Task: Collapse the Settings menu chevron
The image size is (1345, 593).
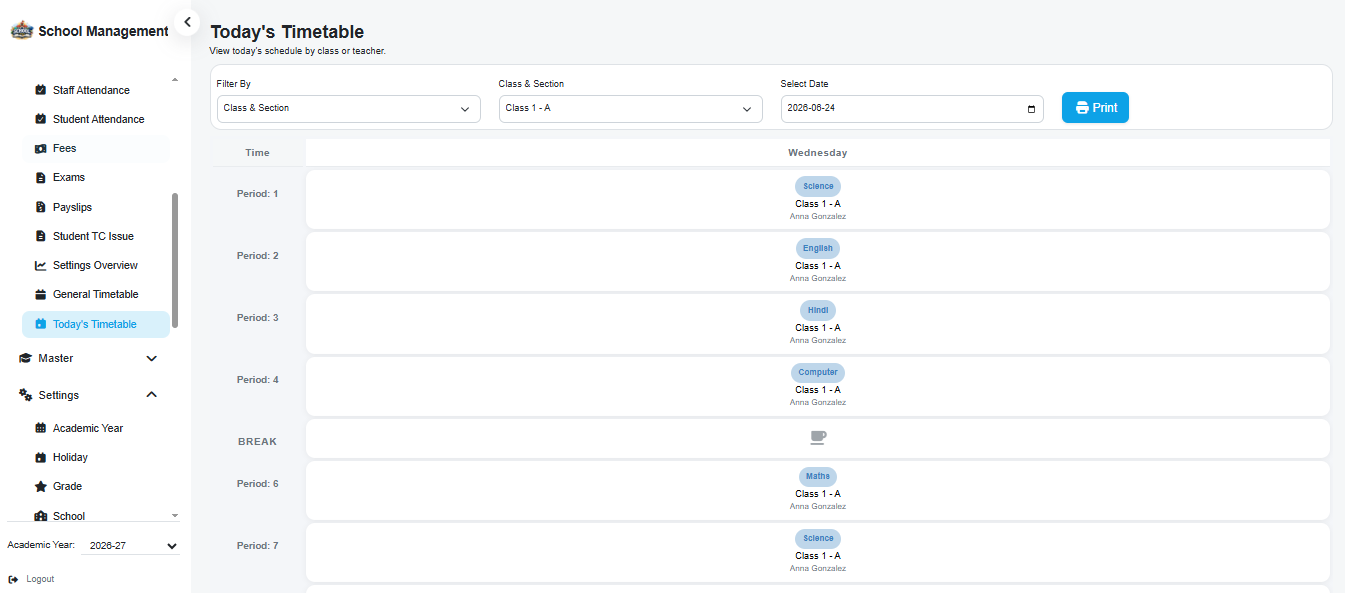Action: point(152,395)
